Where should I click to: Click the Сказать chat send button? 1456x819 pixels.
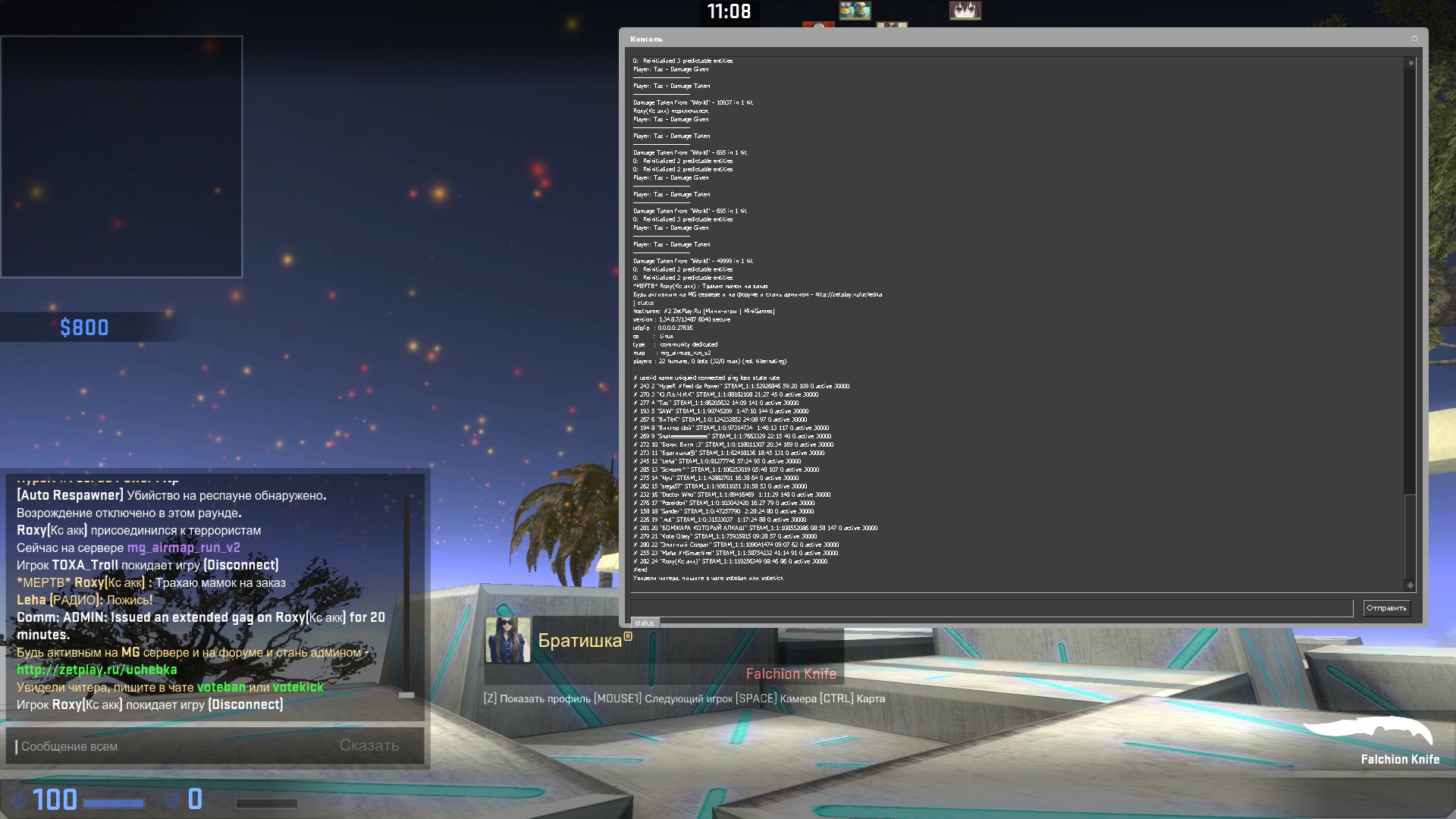point(369,745)
